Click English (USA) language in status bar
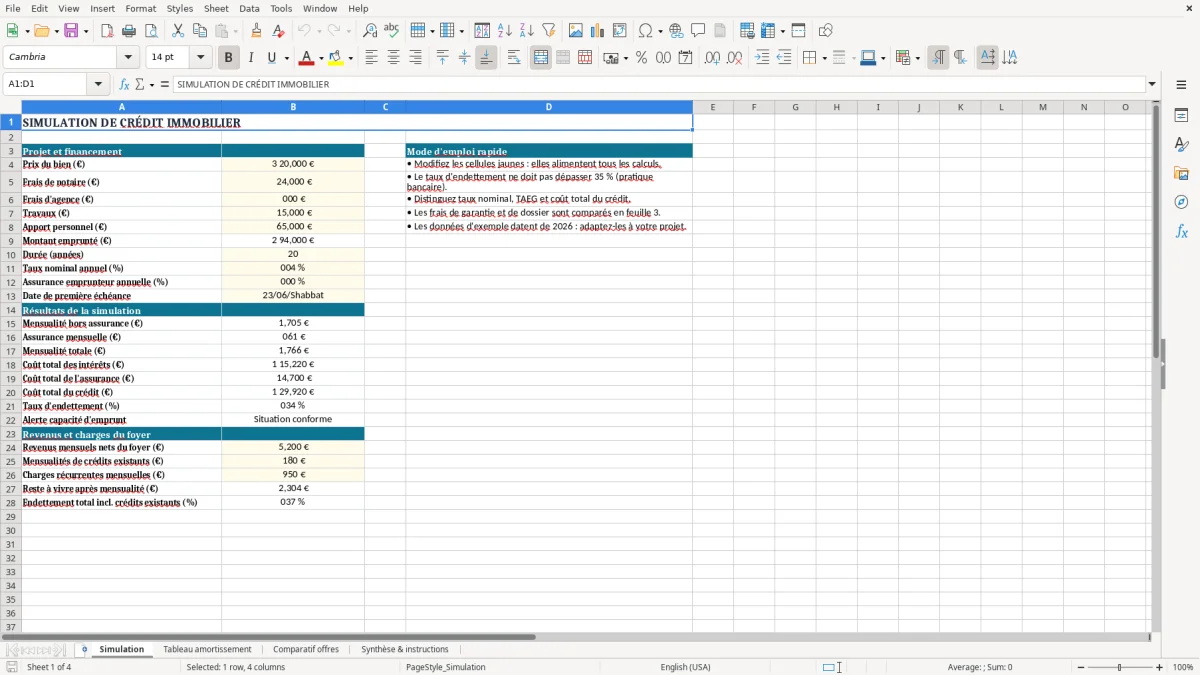This screenshot has width=1200, height=675. (x=685, y=667)
